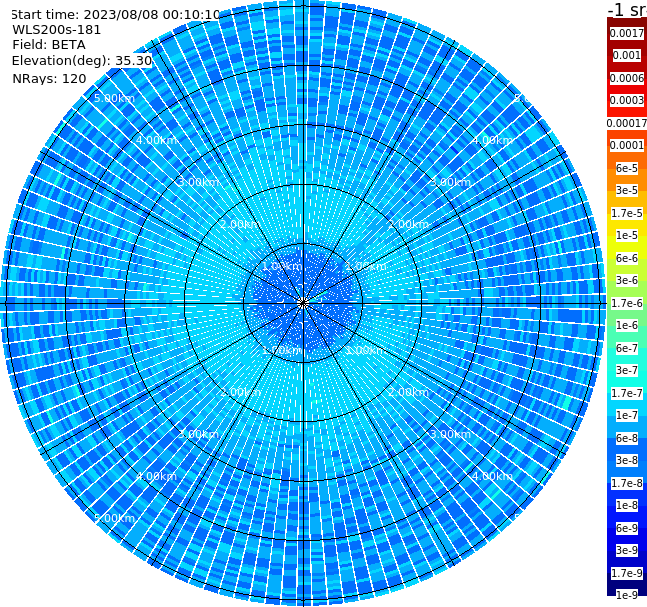
Task: Select the southeast 3.00km ring label
Action: coord(451,434)
